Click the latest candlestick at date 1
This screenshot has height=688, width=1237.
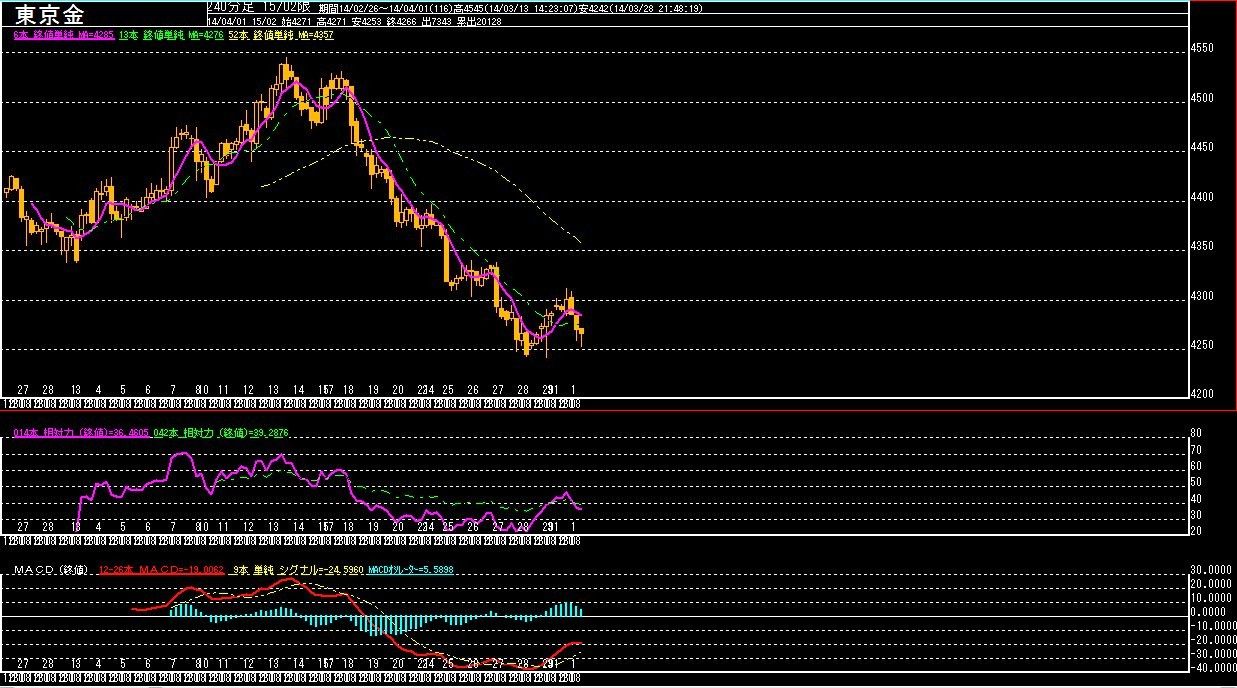pyautogui.click(x=580, y=337)
